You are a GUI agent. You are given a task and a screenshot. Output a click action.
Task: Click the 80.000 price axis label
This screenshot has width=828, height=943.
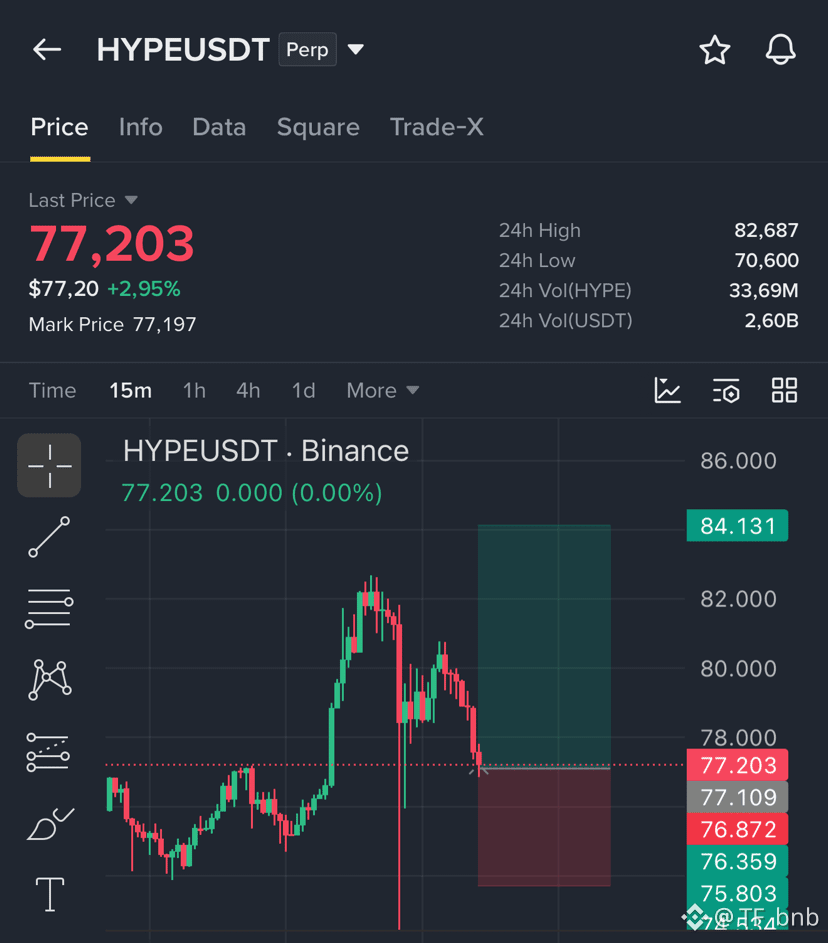(738, 669)
